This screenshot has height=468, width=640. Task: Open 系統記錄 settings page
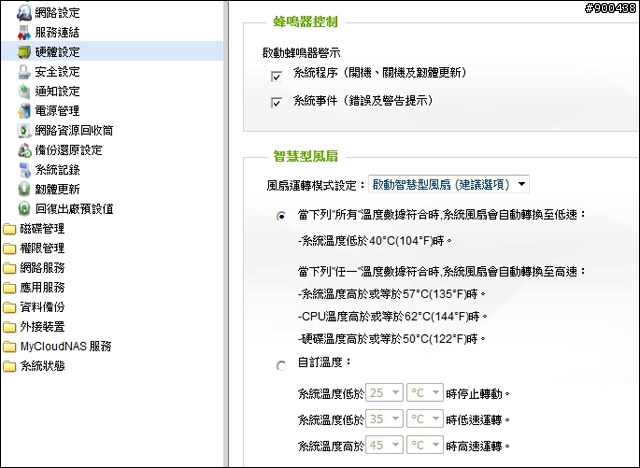tap(57, 170)
